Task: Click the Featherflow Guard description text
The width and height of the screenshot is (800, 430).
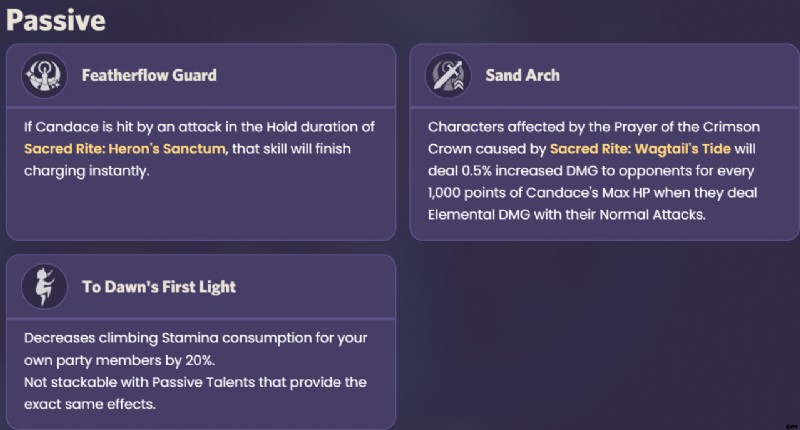Action: 199,149
